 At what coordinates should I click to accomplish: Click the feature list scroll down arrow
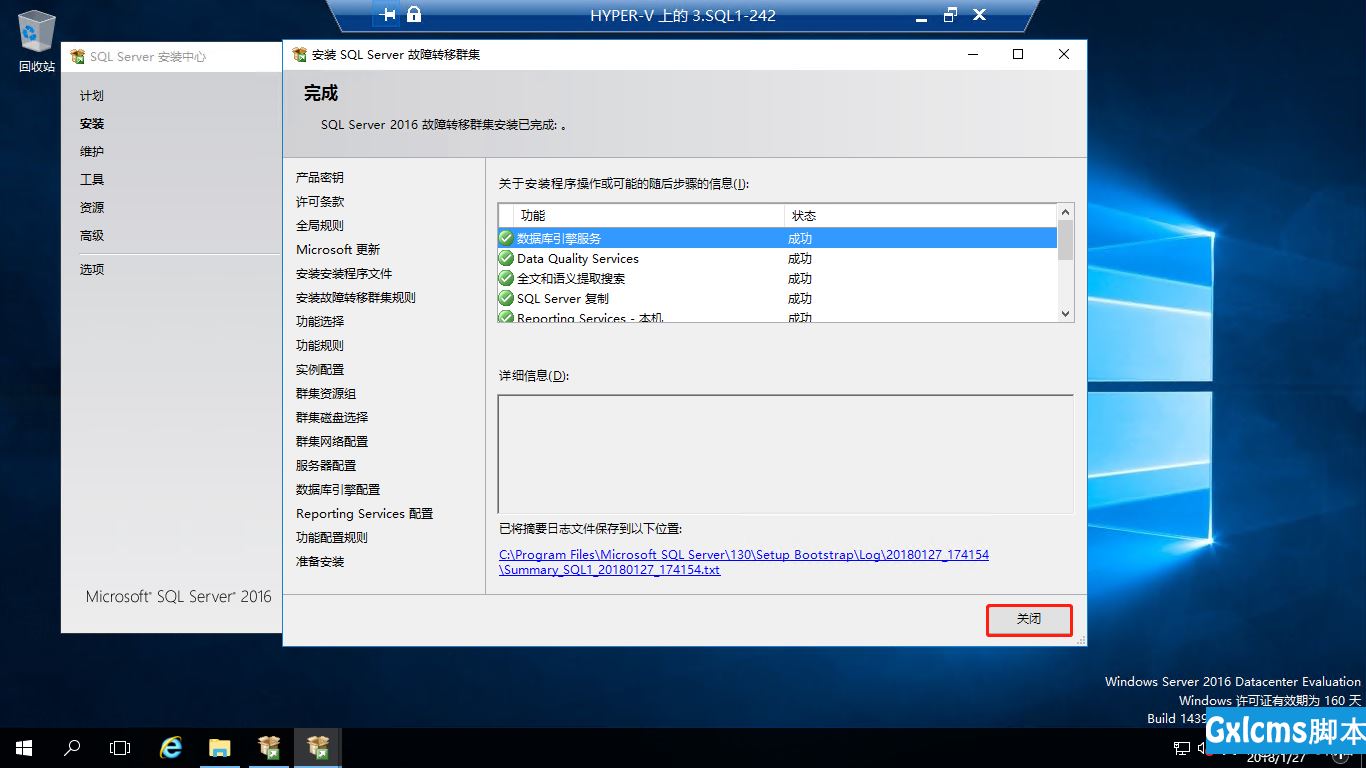click(1065, 314)
